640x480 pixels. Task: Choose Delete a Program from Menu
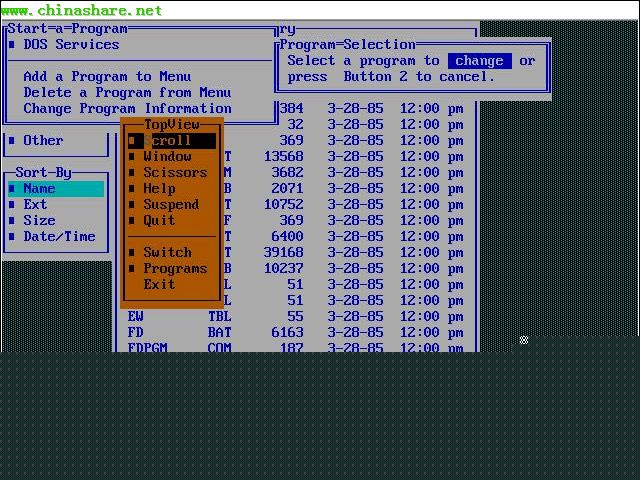tap(127, 92)
